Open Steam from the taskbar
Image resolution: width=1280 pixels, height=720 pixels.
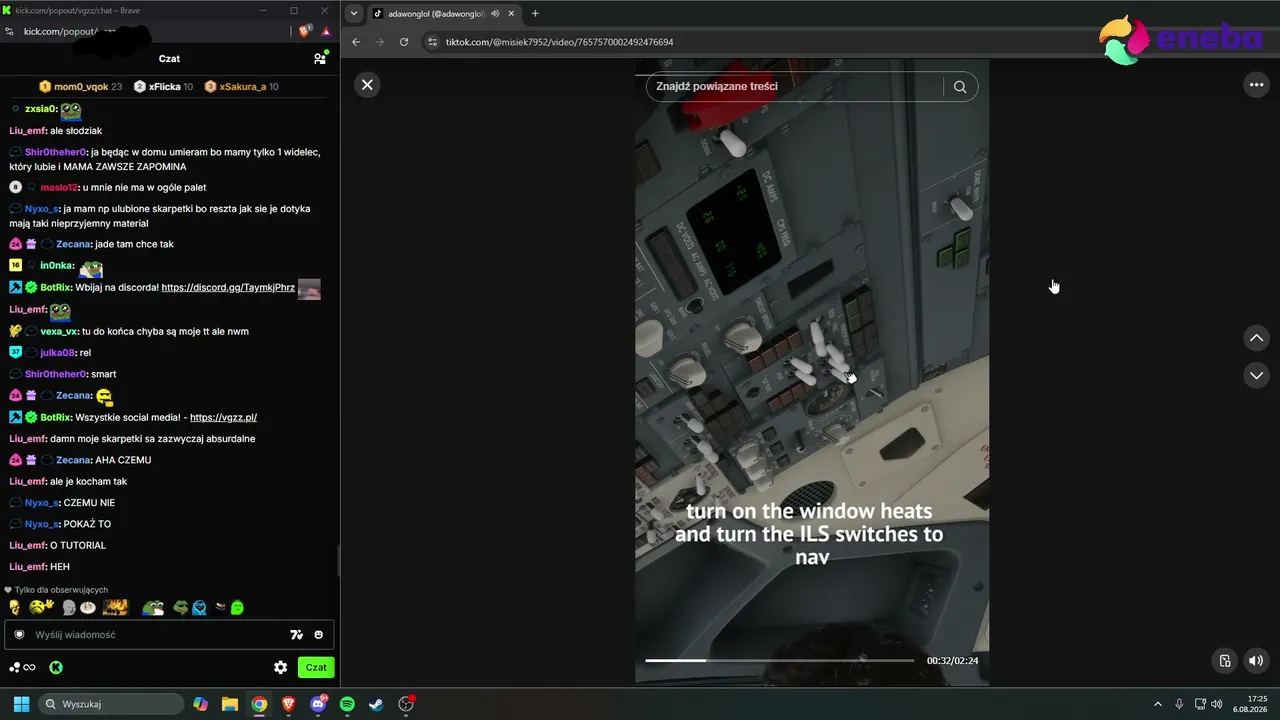pyautogui.click(x=376, y=704)
